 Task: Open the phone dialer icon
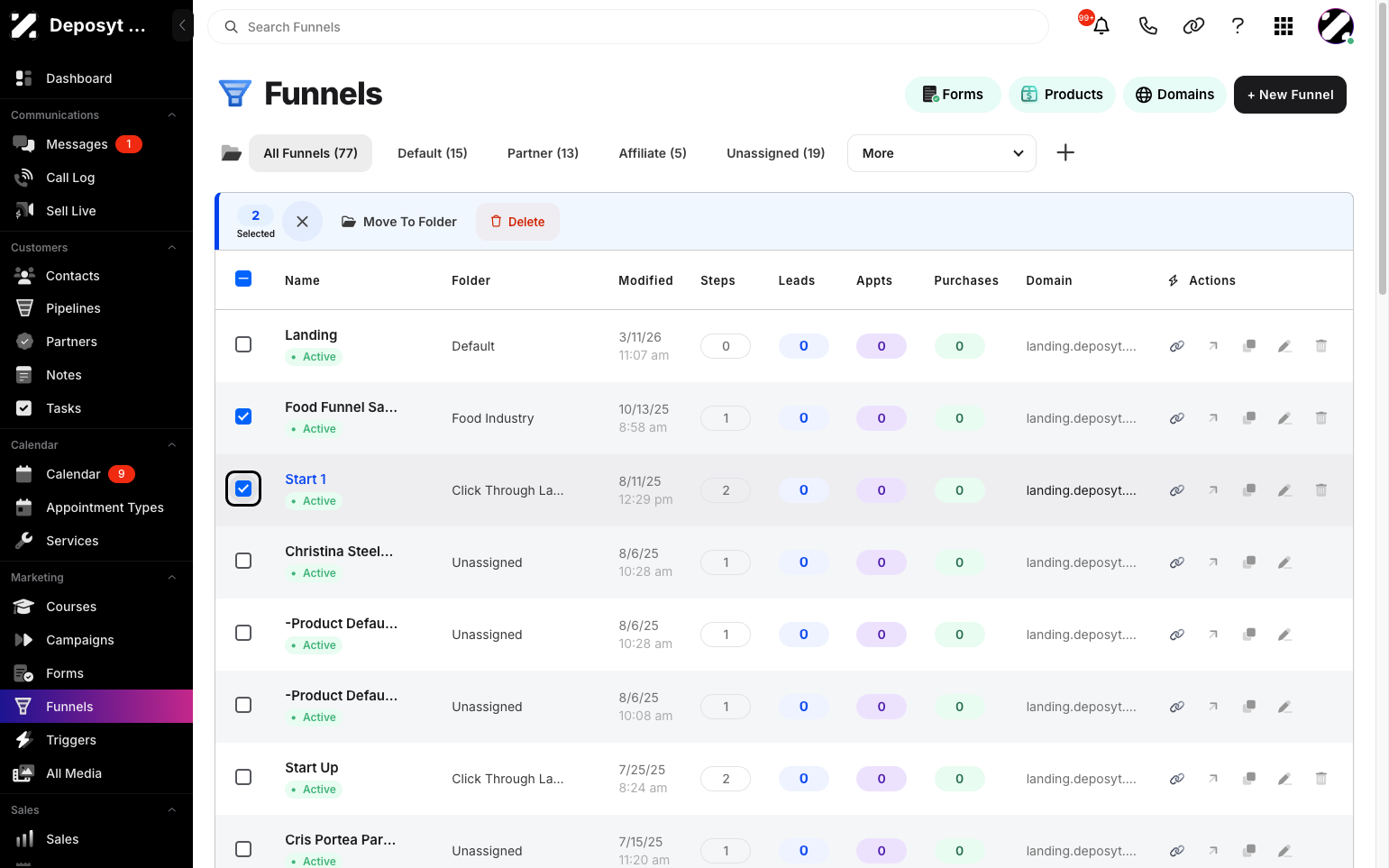[x=1147, y=26]
